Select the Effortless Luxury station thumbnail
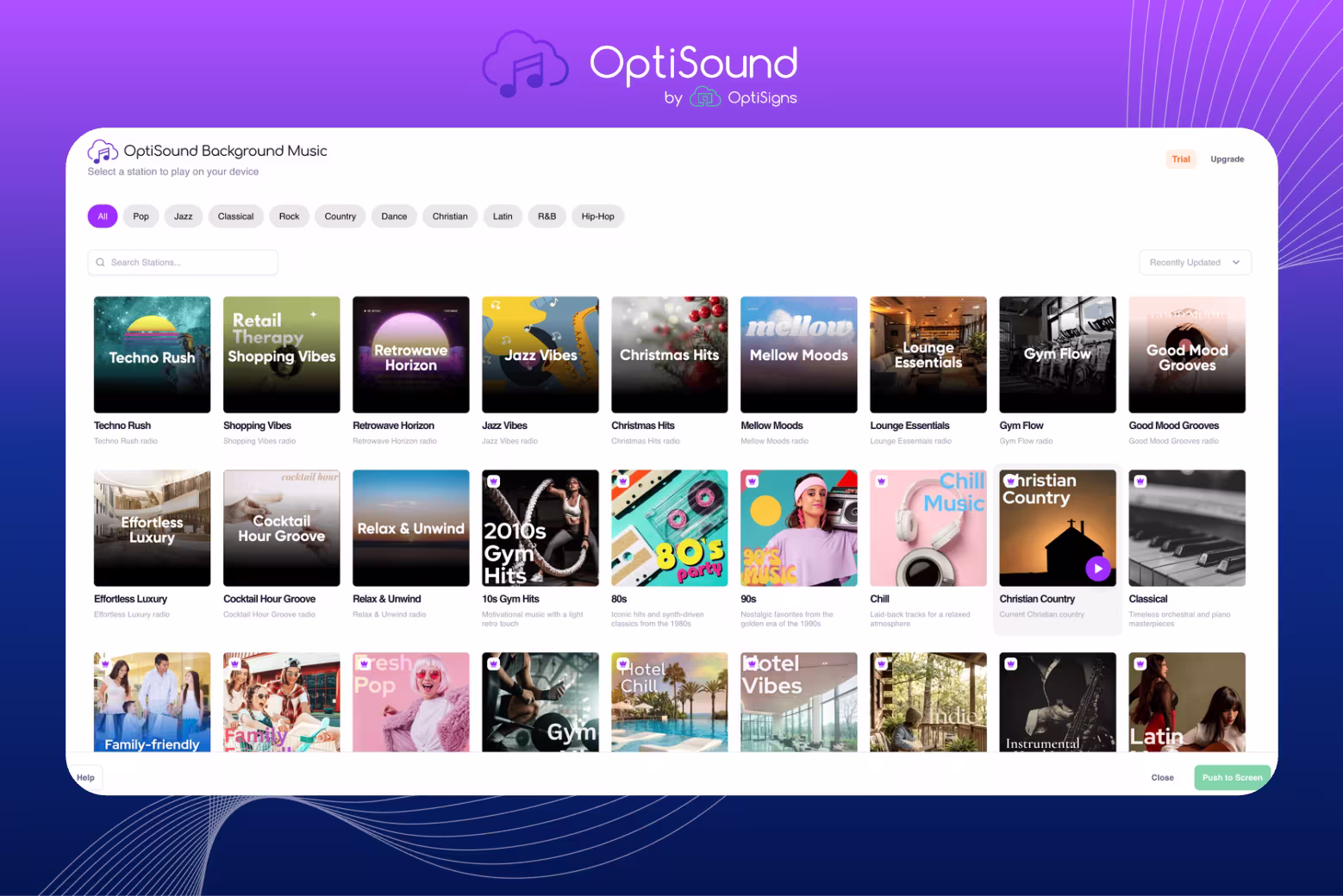Viewport: 1343px width, 896px height. click(153, 528)
